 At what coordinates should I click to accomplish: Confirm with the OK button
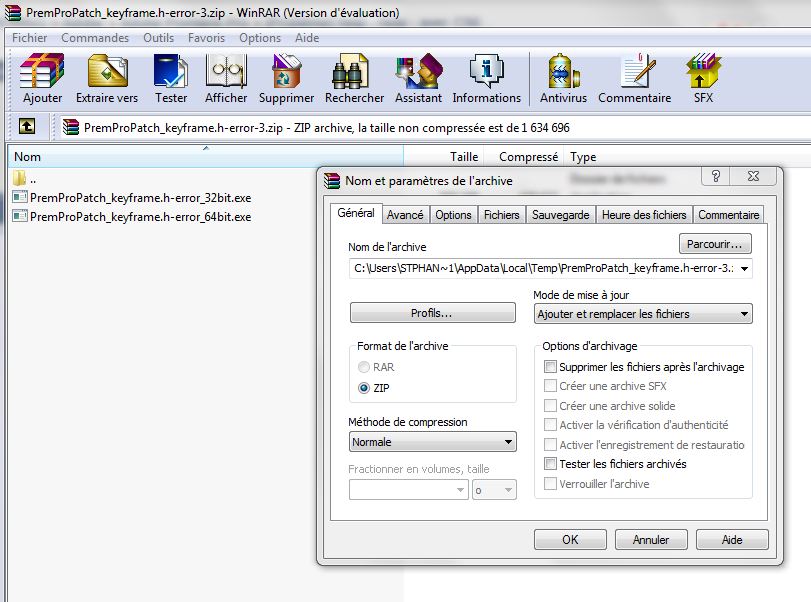pos(570,540)
